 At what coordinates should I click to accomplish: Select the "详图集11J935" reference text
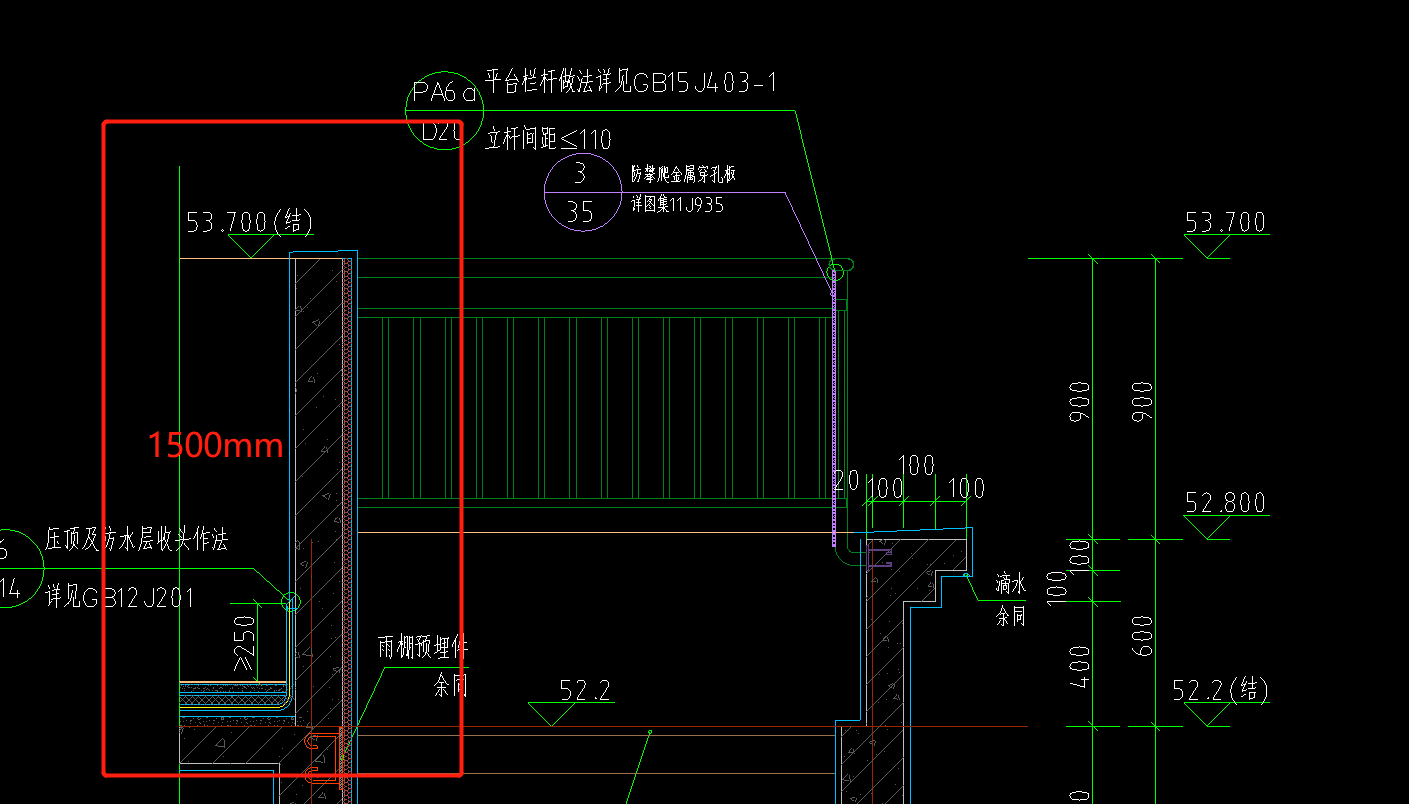677,205
